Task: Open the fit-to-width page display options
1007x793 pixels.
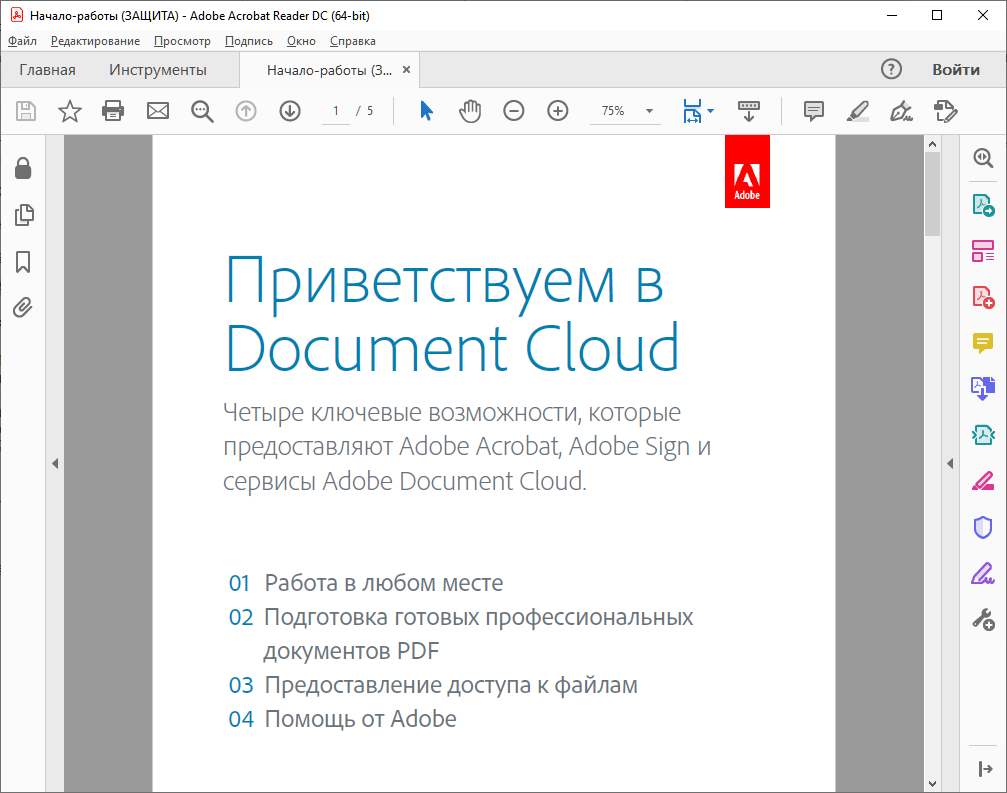Action: click(697, 111)
